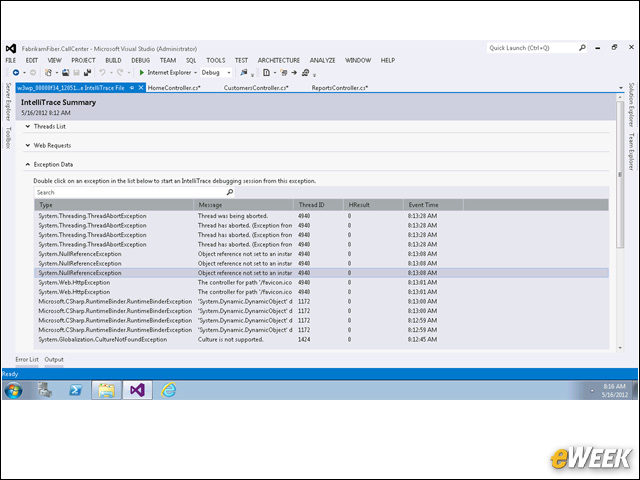Screen dimensions: 640x480
Task: Click the Redo toolbar icon
Action: click(x=120, y=73)
